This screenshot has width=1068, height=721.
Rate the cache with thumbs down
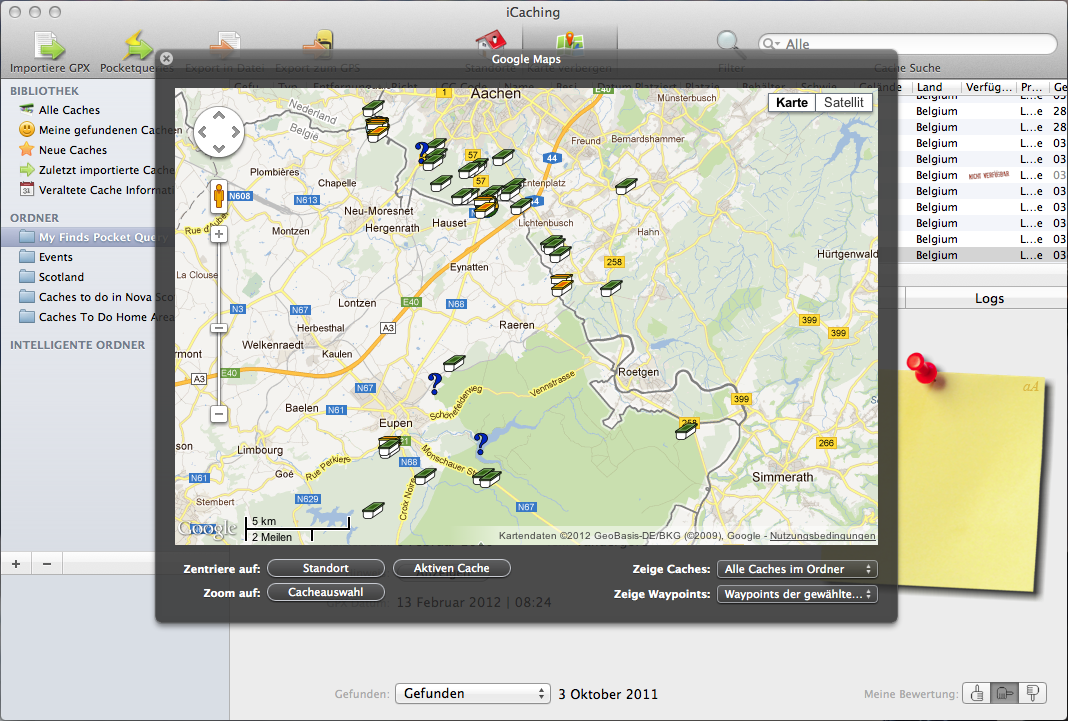tap(1032, 693)
